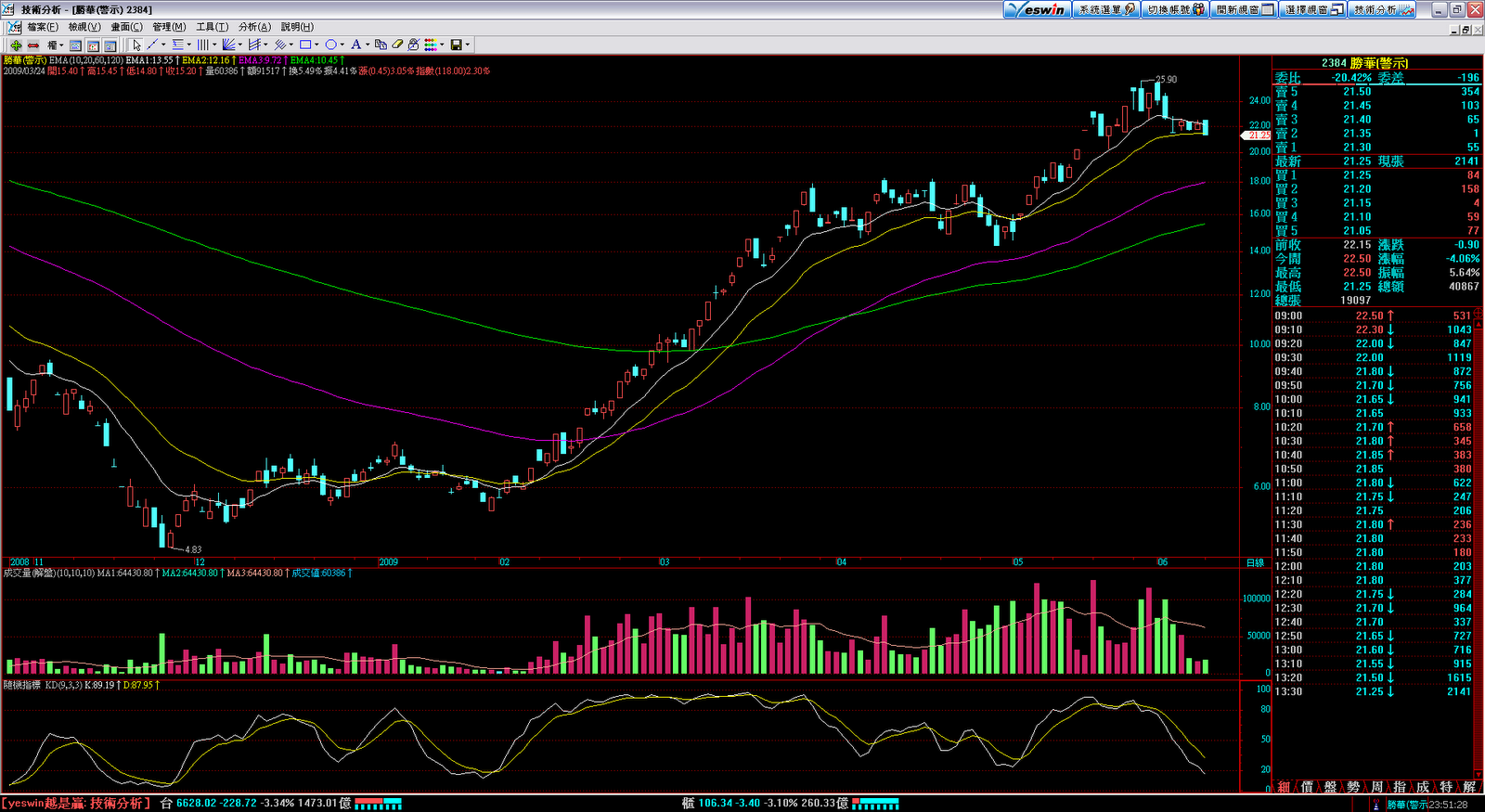Expand the trend line tool dropdown arrow
Image resolution: width=1485 pixels, height=812 pixels.
point(163,45)
